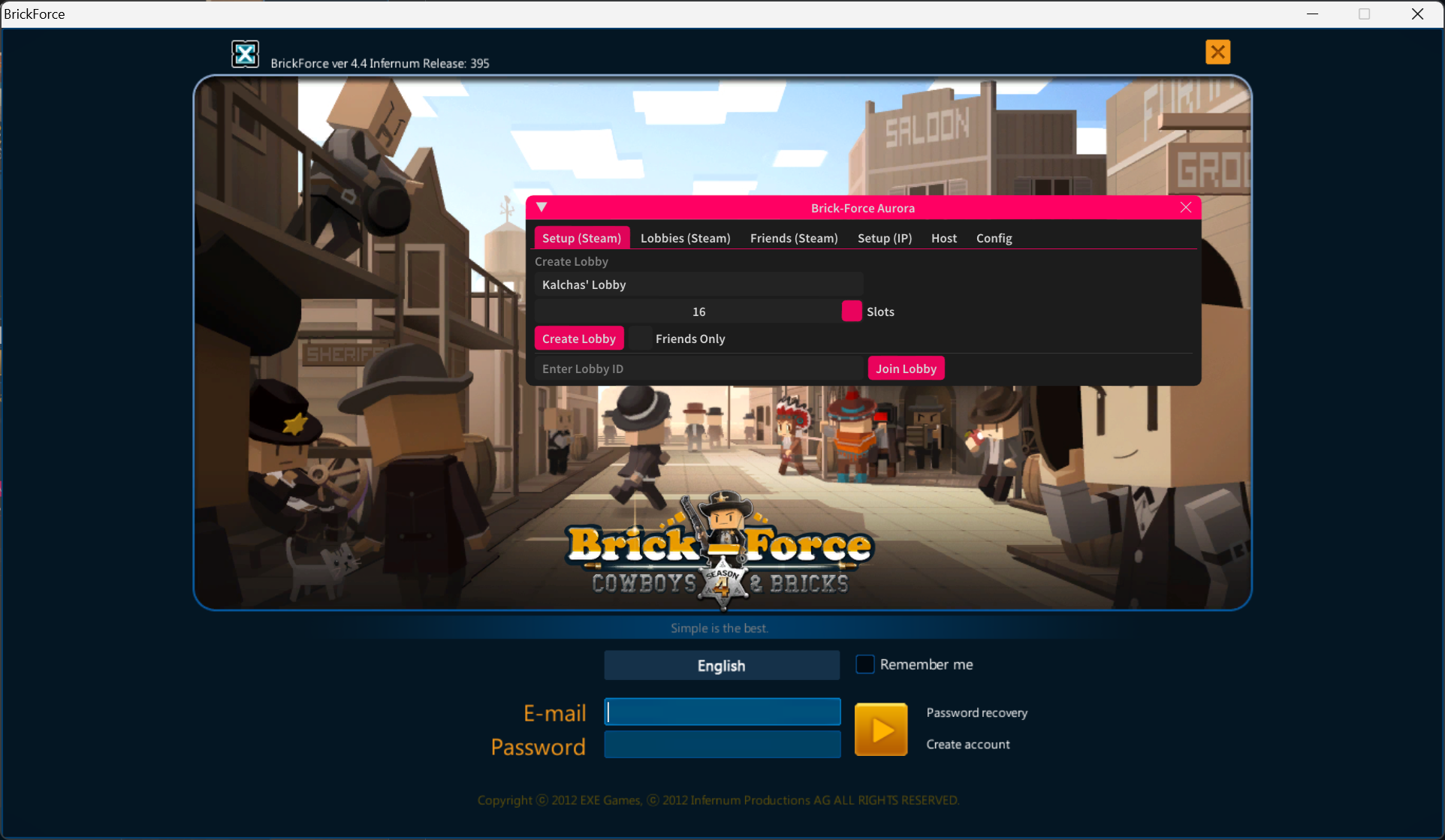Click the Join Lobby button

pos(906,369)
